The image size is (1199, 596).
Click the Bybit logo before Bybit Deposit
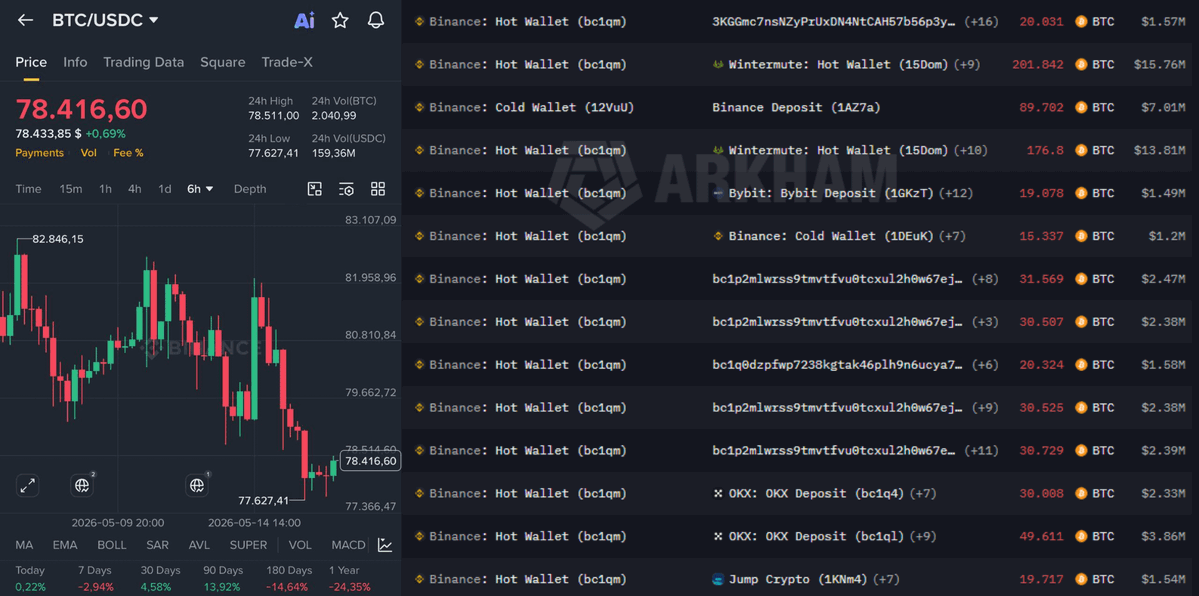point(718,194)
